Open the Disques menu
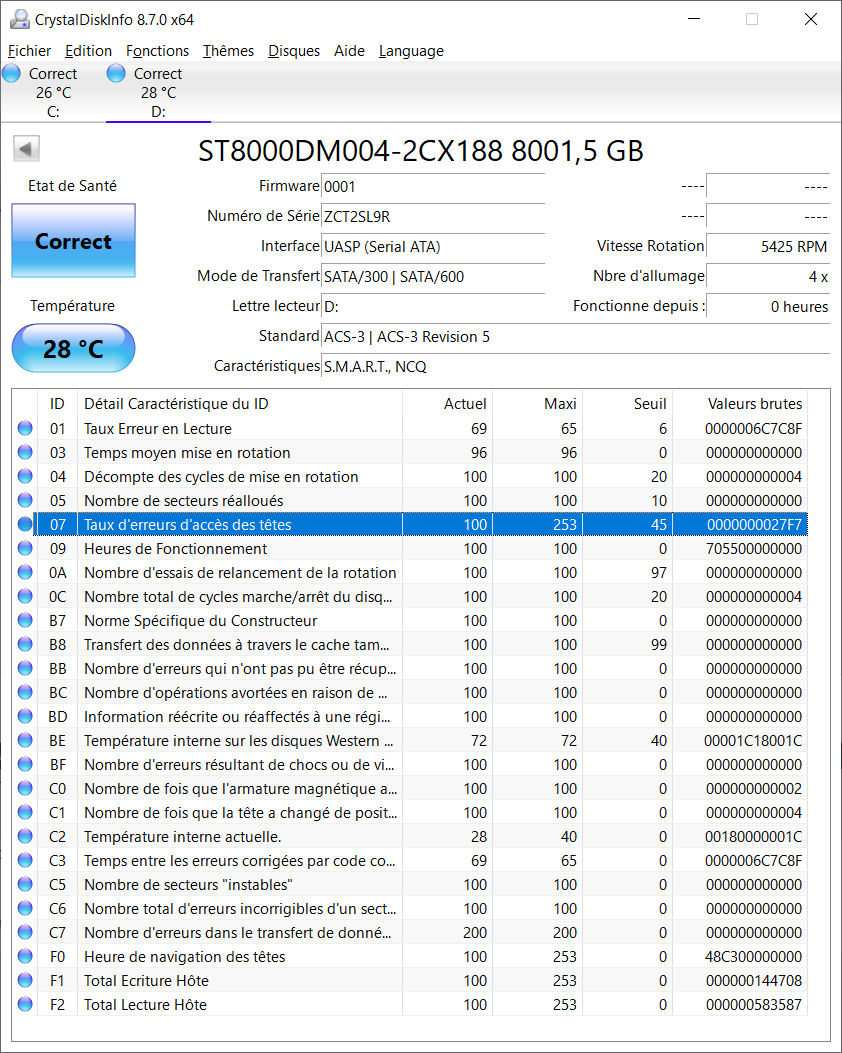Image resolution: width=842 pixels, height=1053 pixels. coord(294,51)
